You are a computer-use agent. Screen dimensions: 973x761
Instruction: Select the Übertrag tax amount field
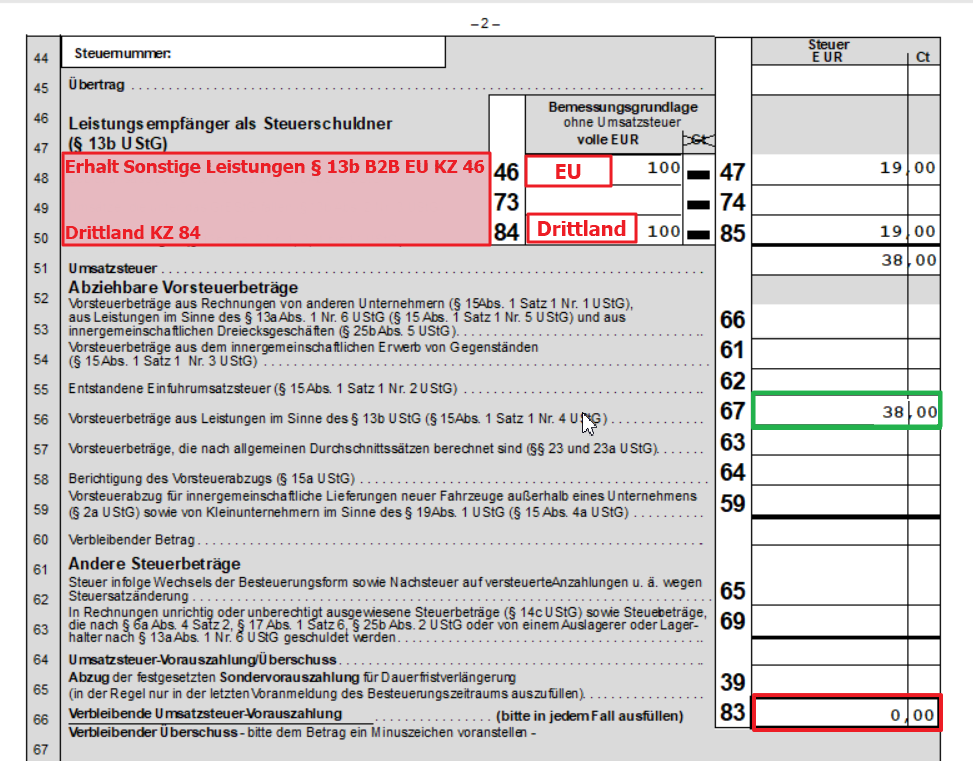click(845, 80)
